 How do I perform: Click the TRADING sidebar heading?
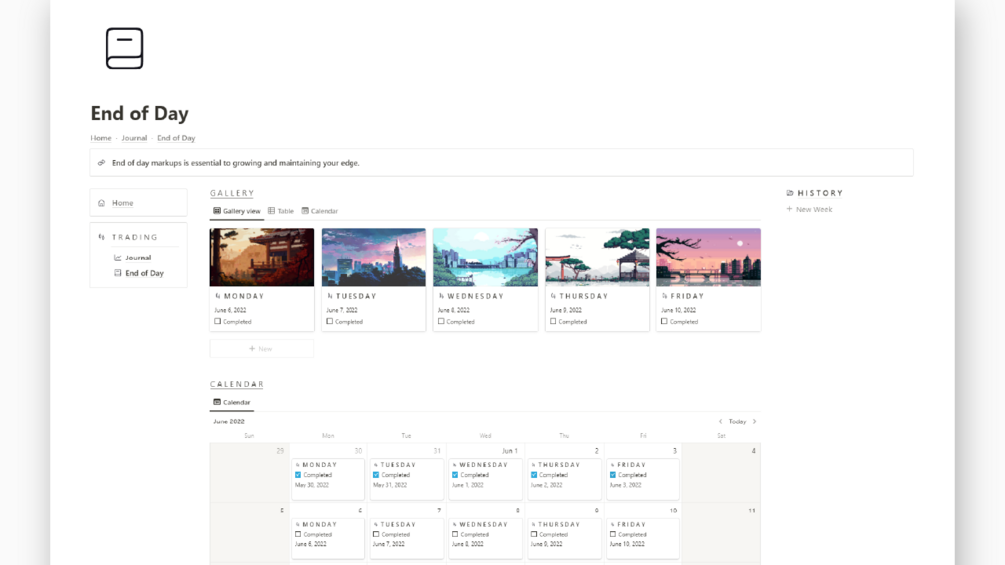click(135, 237)
